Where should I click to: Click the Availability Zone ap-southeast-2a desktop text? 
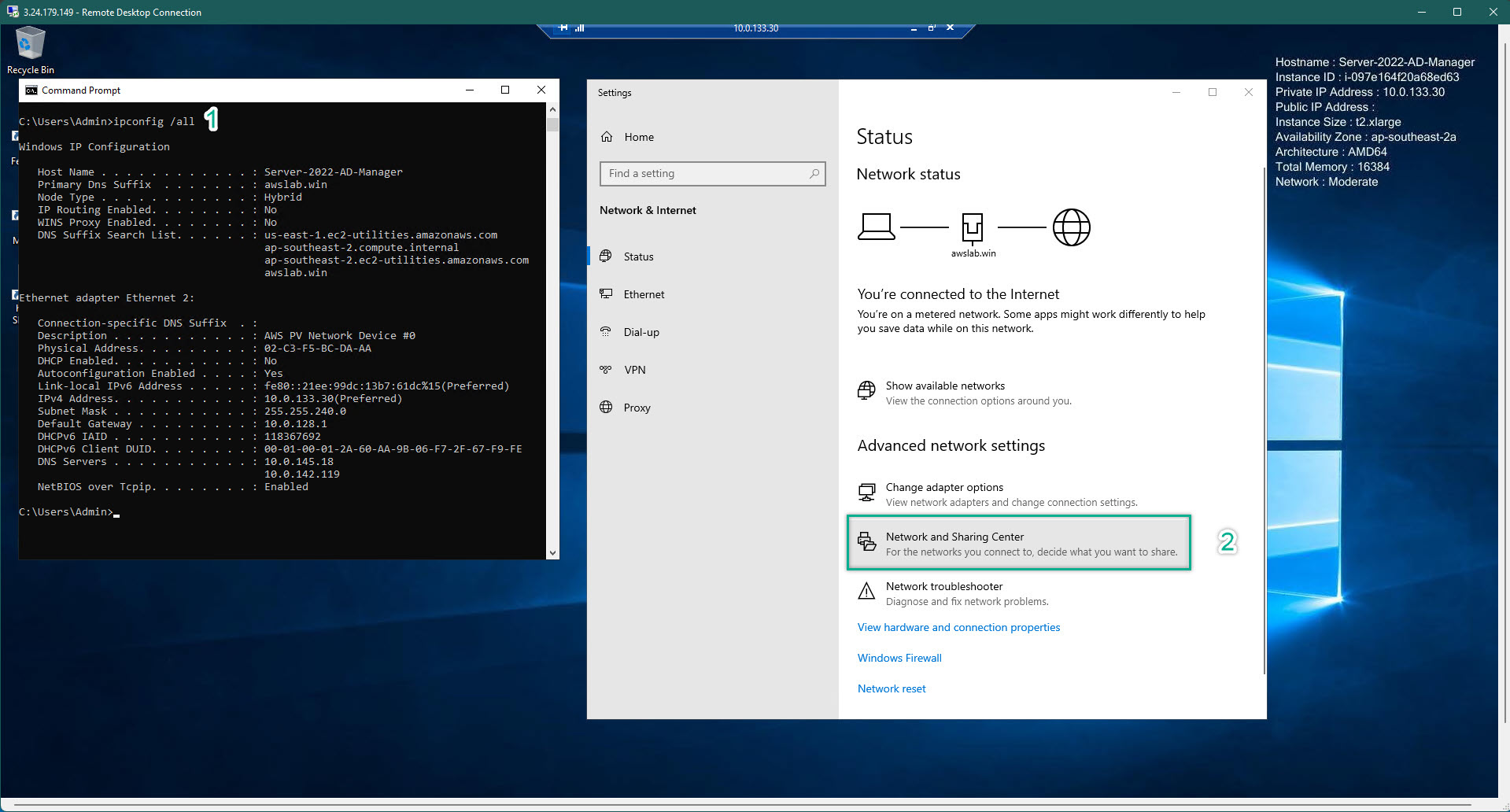(x=1365, y=137)
